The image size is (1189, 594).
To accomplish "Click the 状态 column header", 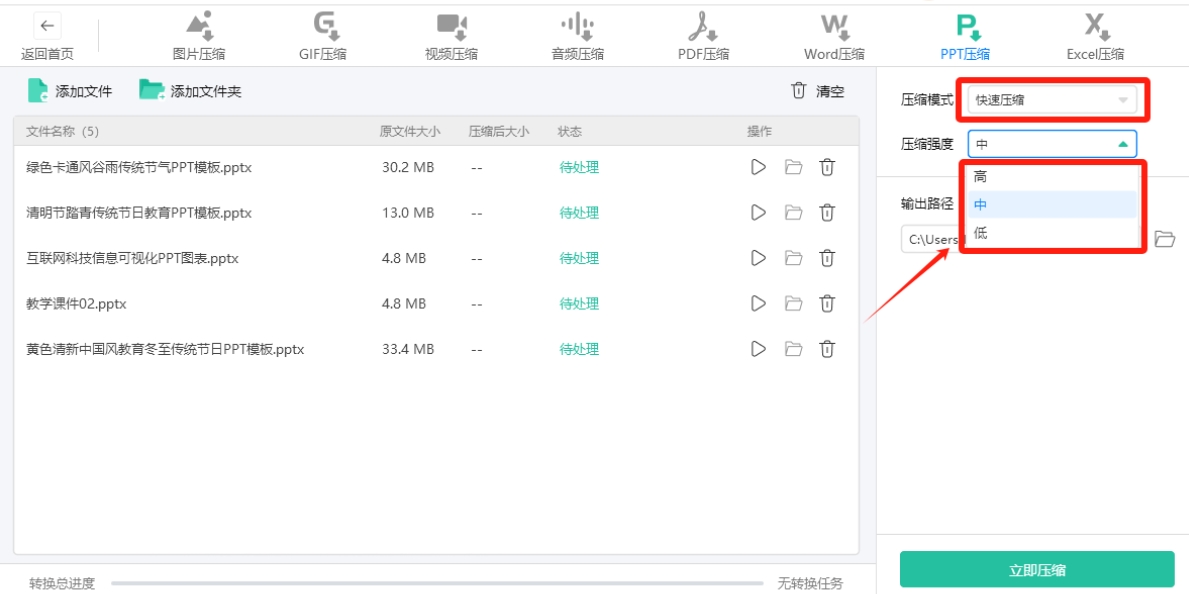I will coord(569,131).
